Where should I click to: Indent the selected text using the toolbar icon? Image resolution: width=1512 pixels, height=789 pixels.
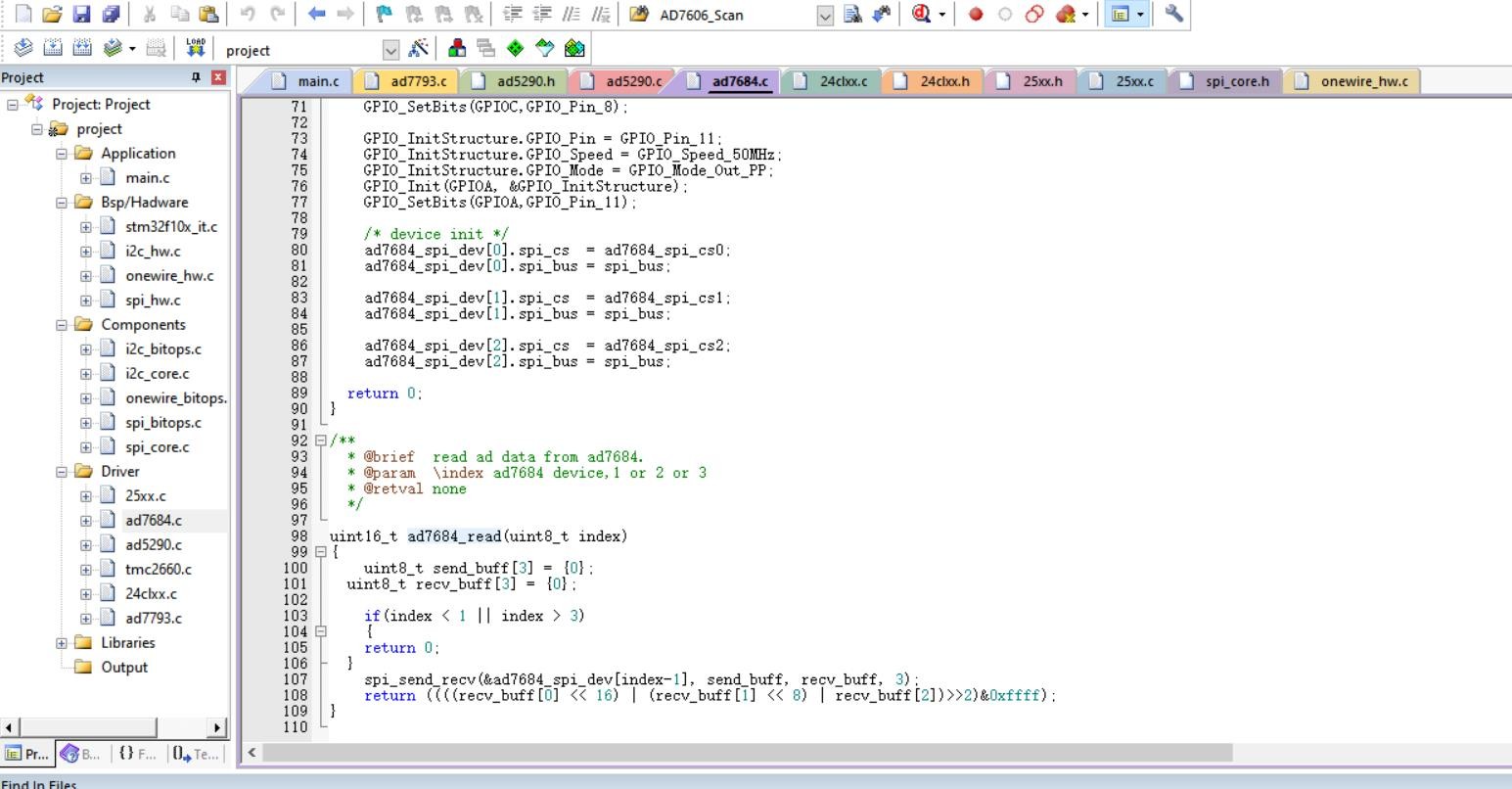tap(512, 14)
